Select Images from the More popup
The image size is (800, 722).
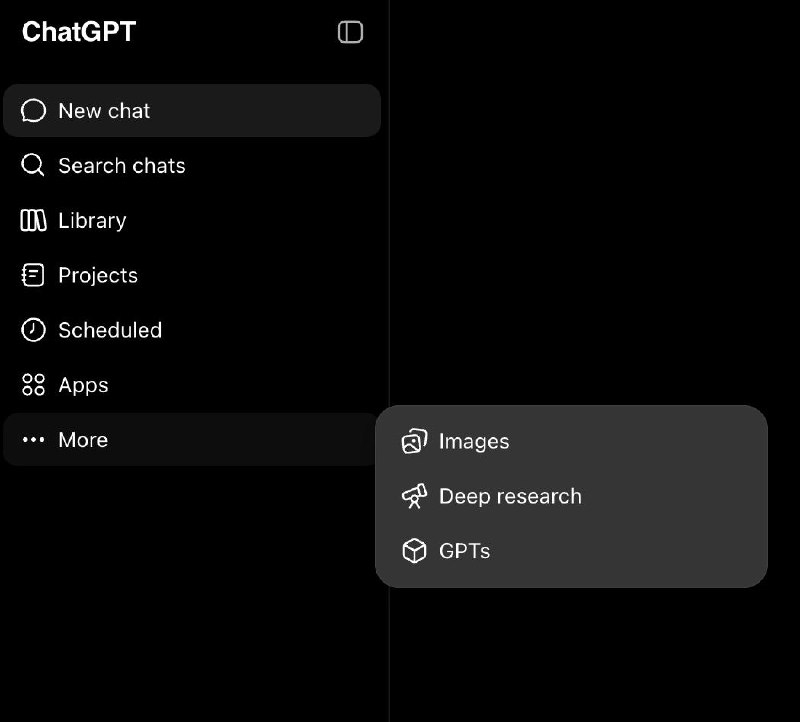tap(571, 441)
